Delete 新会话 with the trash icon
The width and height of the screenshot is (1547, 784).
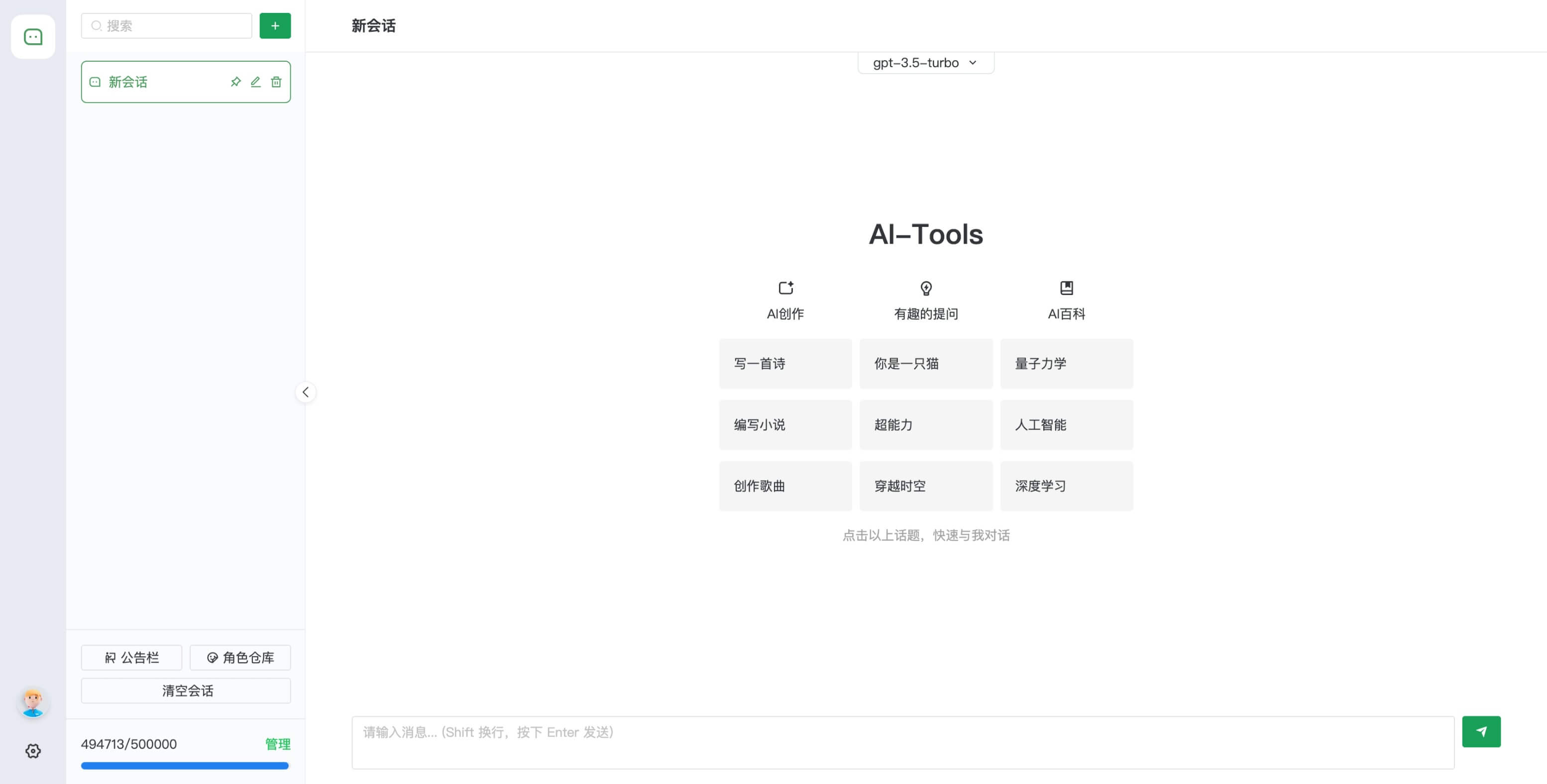coord(276,82)
